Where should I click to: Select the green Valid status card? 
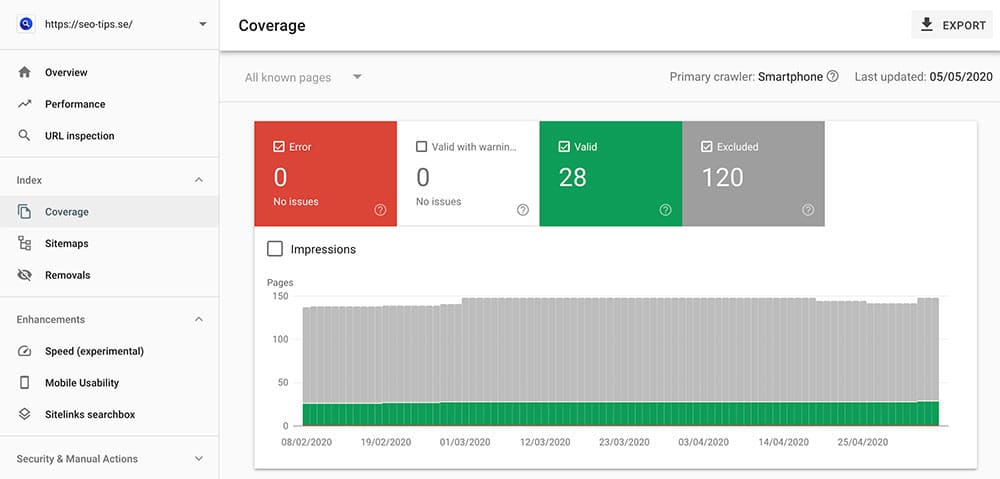[x=611, y=173]
